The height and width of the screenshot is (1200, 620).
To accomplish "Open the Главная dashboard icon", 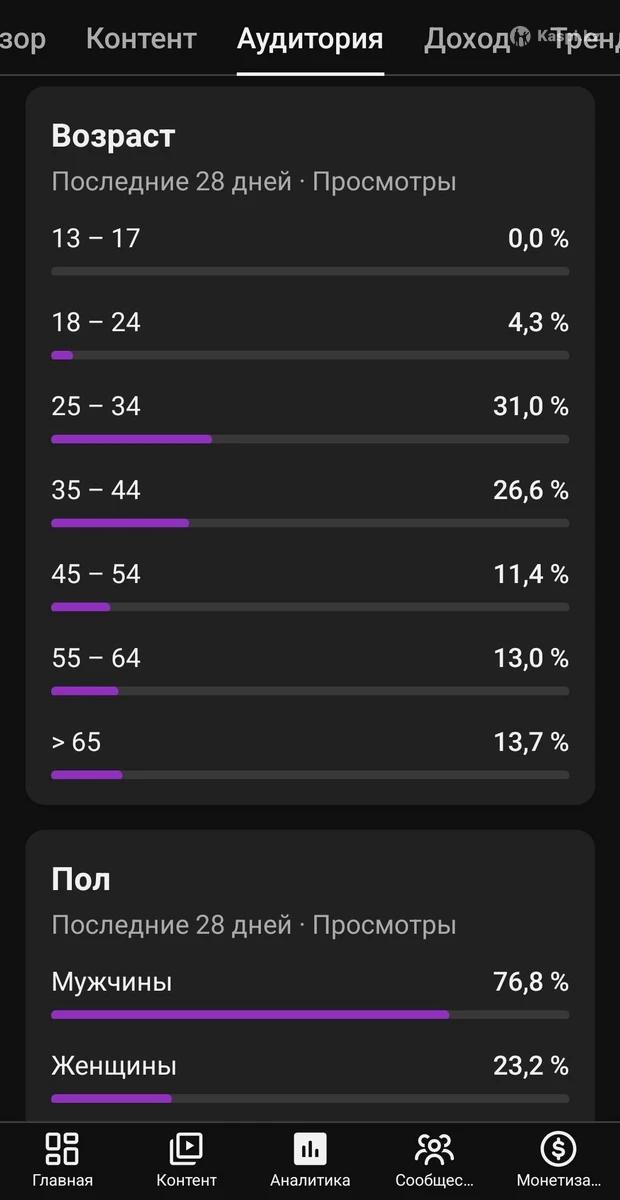I will (62, 1149).
